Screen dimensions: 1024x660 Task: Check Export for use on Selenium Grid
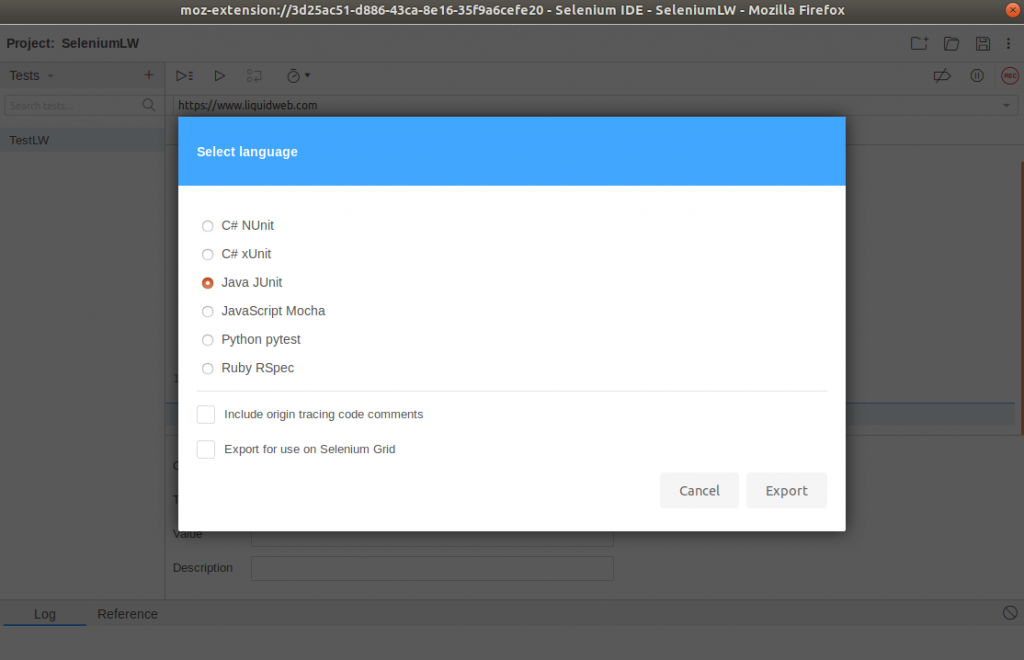pyautogui.click(x=205, y=449)
